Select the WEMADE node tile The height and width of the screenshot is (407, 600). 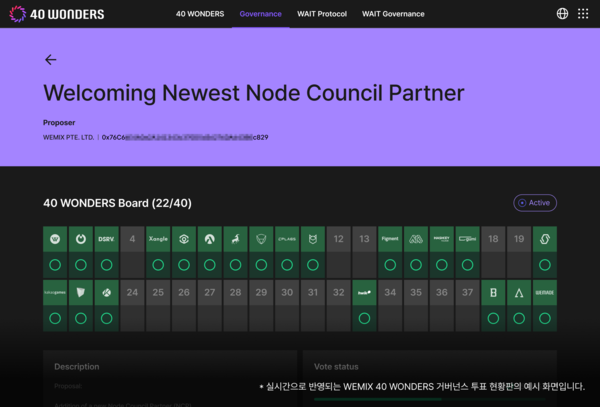coord(544,292)
